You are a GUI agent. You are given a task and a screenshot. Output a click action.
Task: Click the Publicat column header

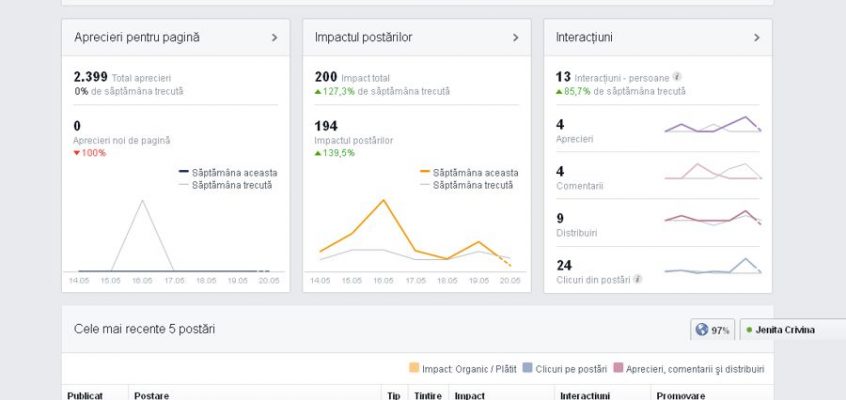click(85, 395)
